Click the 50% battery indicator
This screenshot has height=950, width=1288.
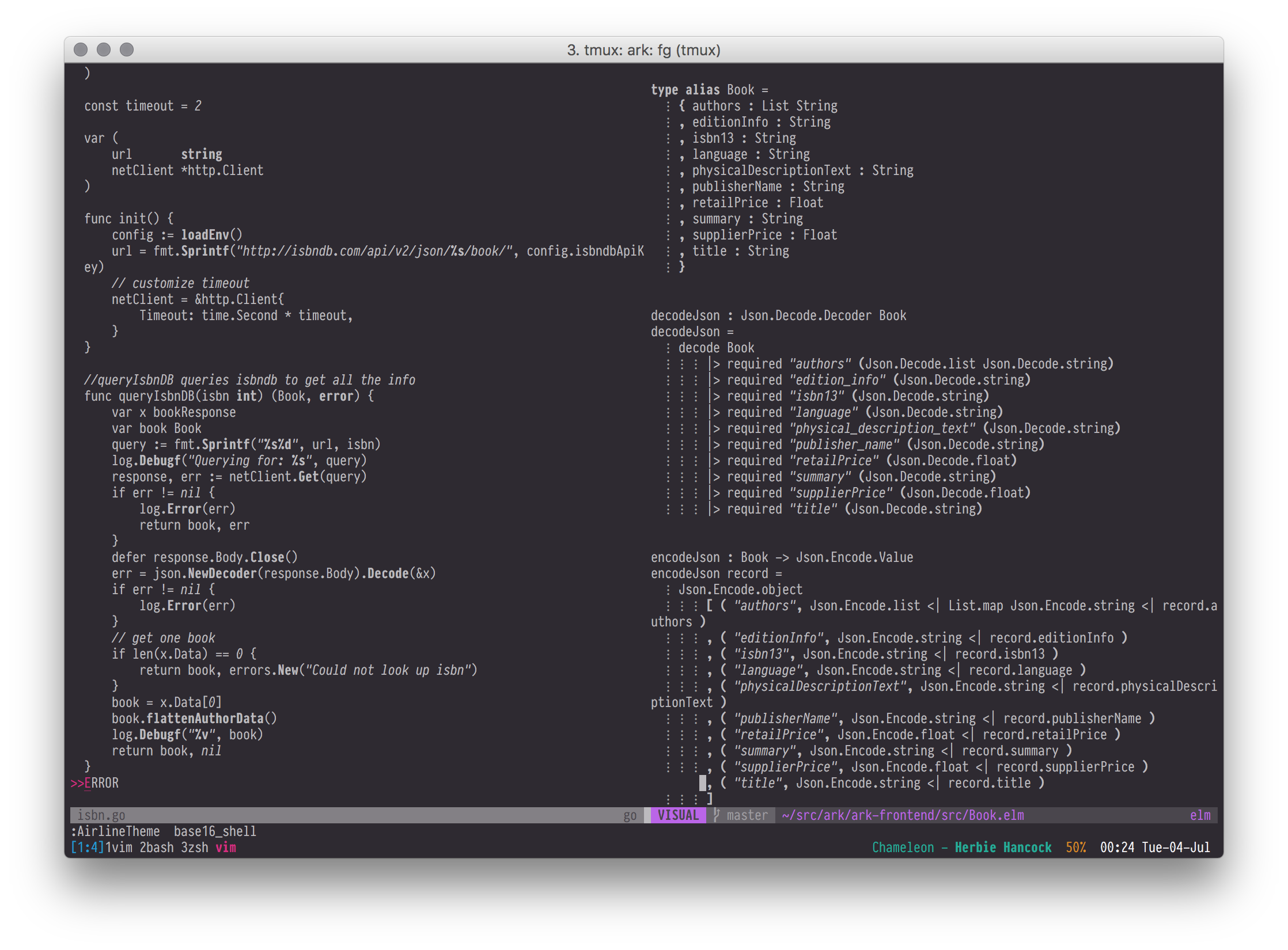point(1075,848)
